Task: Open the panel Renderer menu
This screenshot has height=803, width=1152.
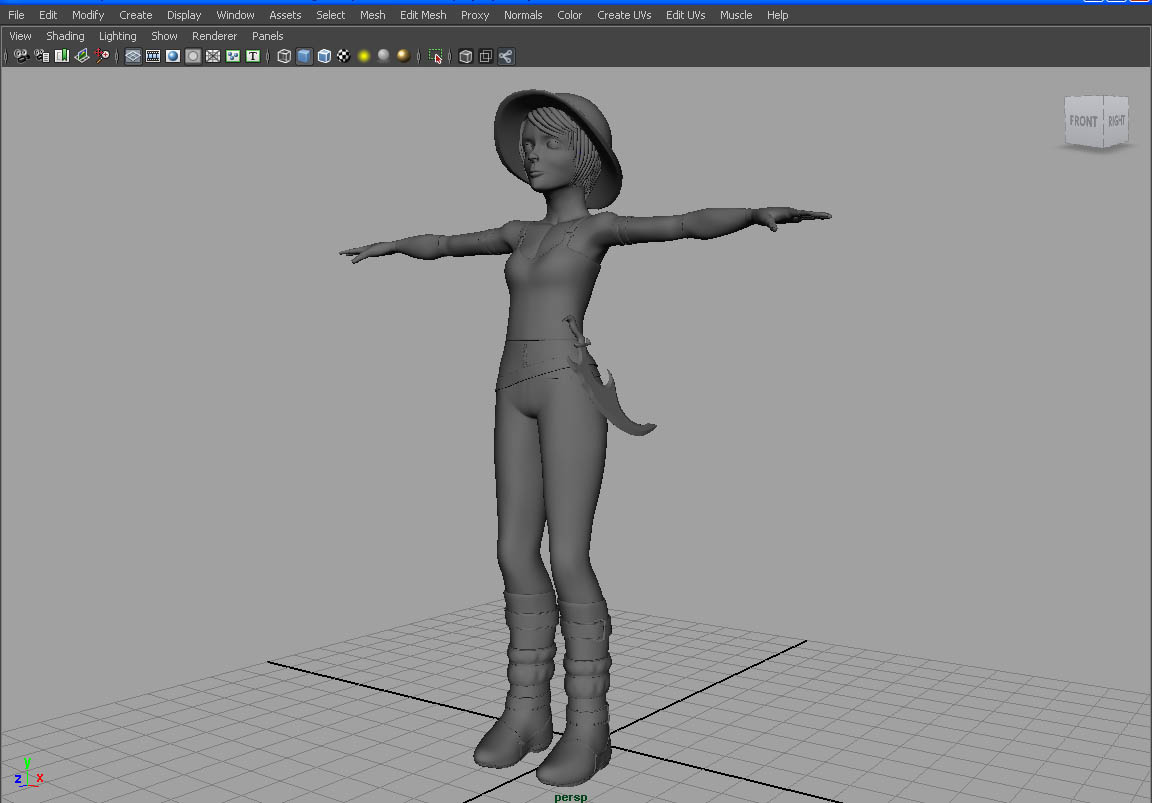Action: pyautogui.click(x=215, y=36)
